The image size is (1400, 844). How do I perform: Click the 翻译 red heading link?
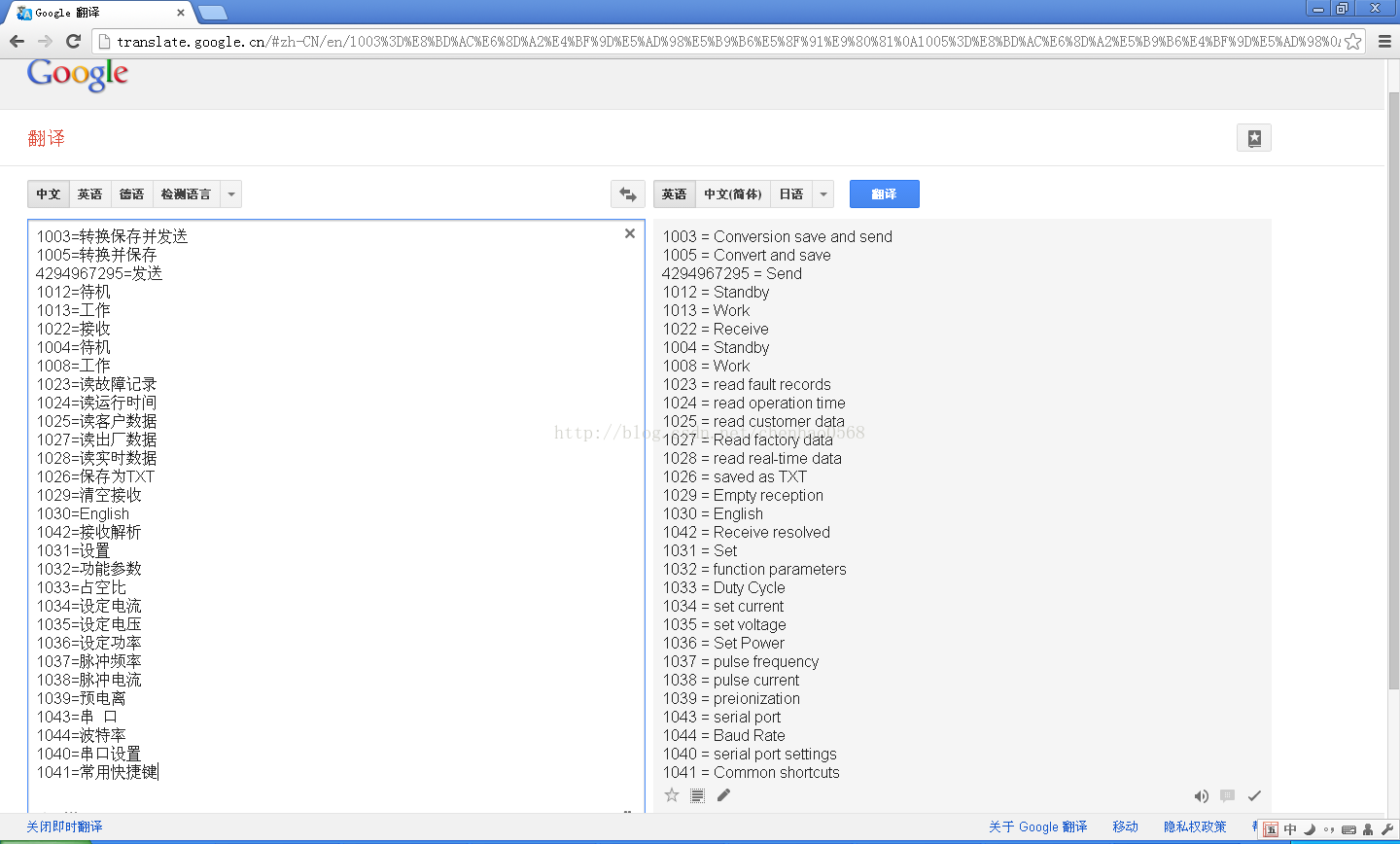(x=46, y=138)
